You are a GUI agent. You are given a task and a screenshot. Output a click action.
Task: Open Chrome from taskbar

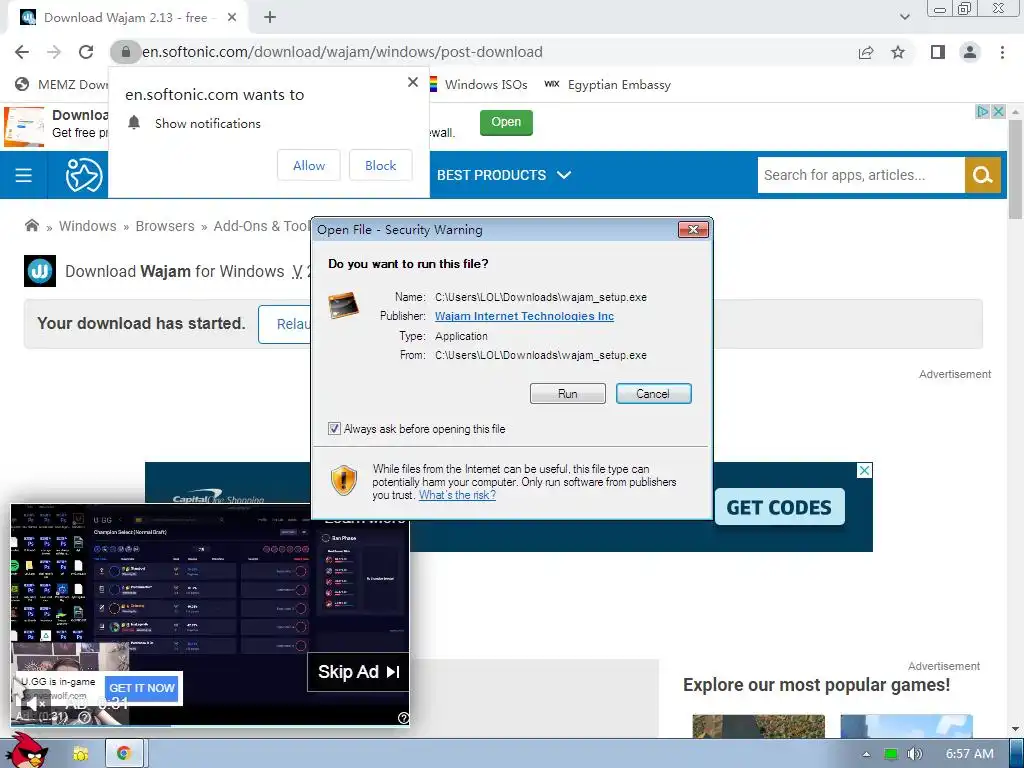[x=123, y=753]
